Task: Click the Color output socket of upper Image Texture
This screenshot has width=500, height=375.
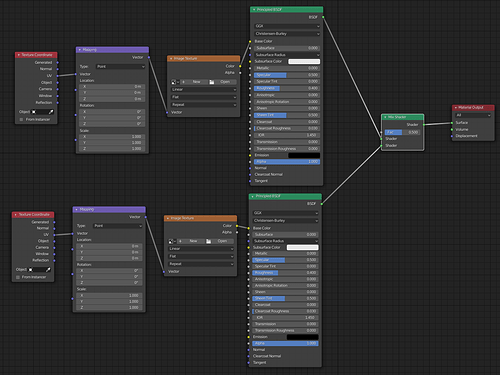Action: [x=240, y=66]
